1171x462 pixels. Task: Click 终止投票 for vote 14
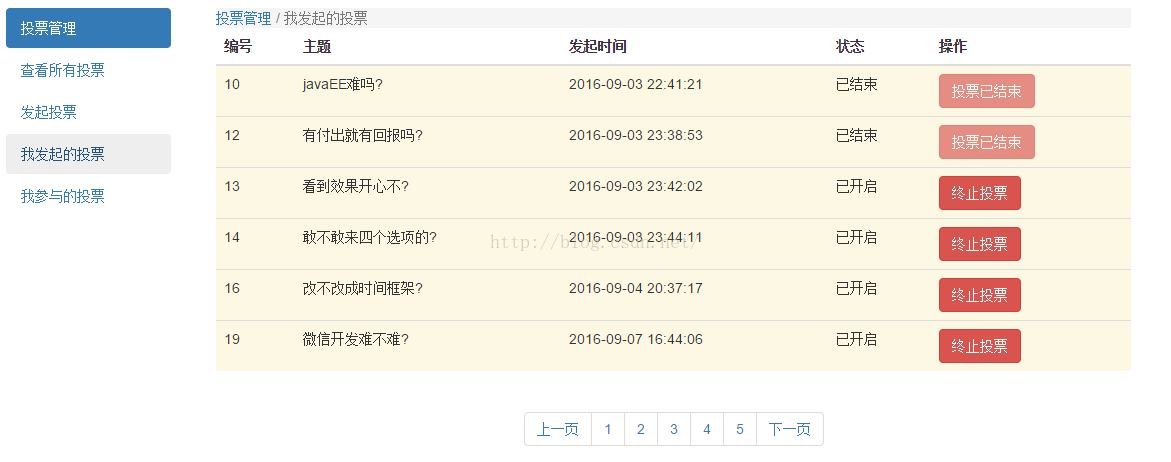[x=980, y=244]
